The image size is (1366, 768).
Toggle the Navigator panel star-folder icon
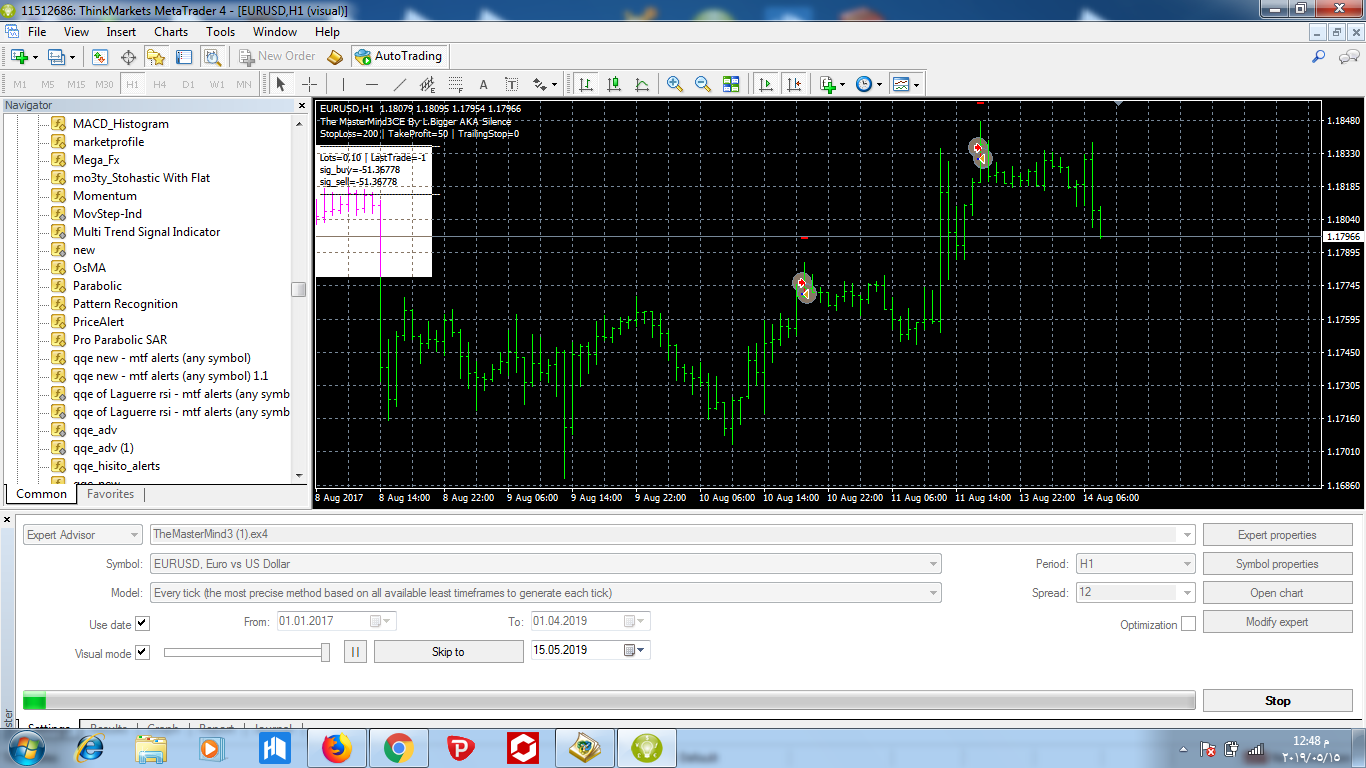click(157, 56)
